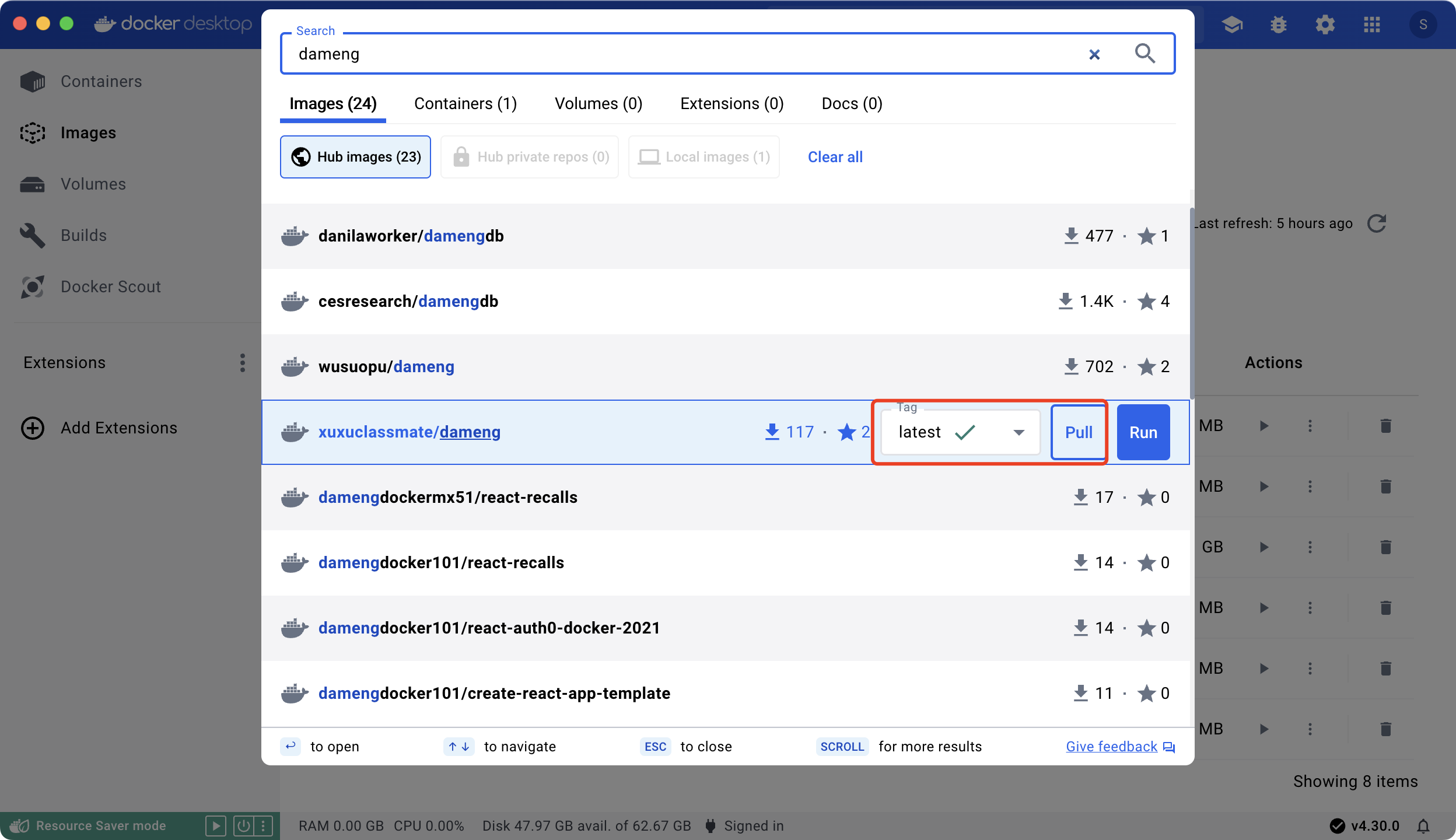
Task: Select the danilaworker/damengdb result name
Action: [x=411, y=236]
